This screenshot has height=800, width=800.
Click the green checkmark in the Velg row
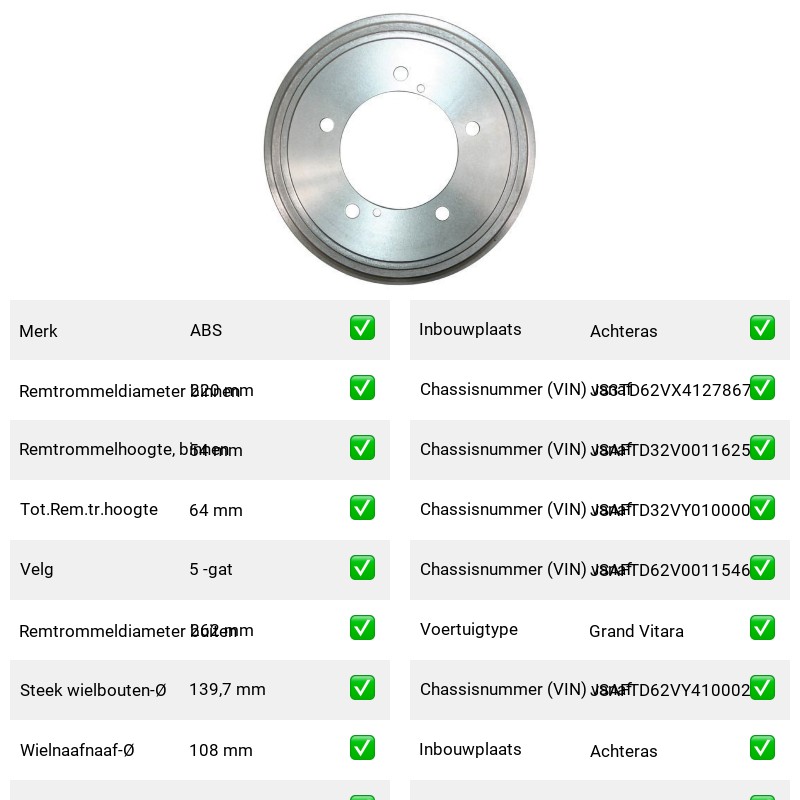[x=362, y=568]
